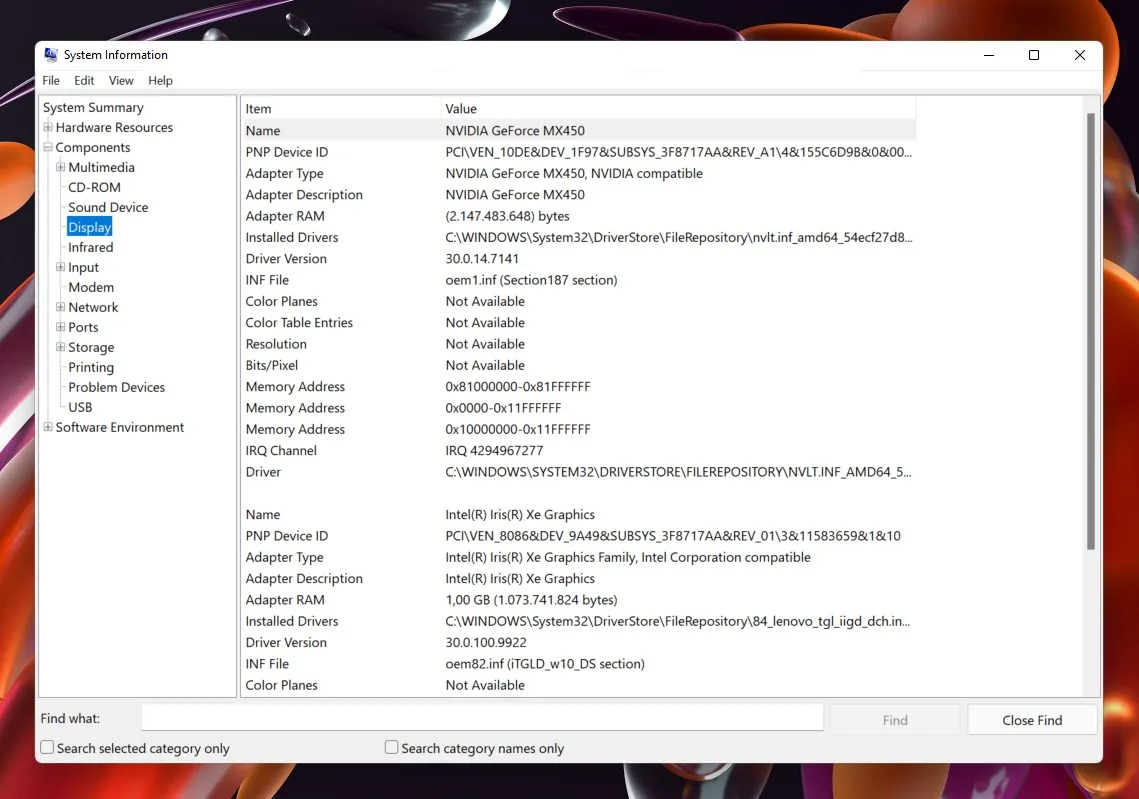Open the View menu
This screenshot has height=799, width=1139.
click(x=121, y=81)
